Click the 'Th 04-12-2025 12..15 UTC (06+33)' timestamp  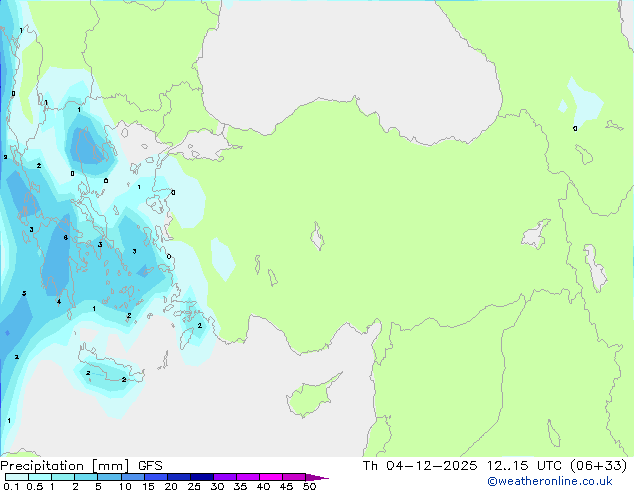click(495, 466)
